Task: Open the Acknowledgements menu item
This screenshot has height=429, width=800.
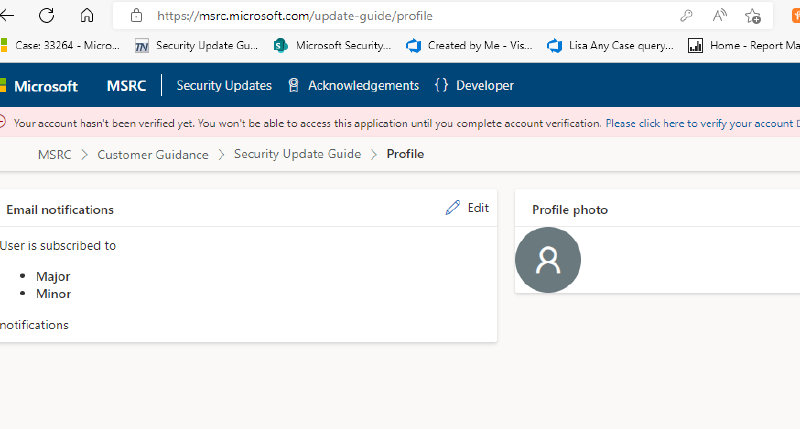Action: coord(353,86)
